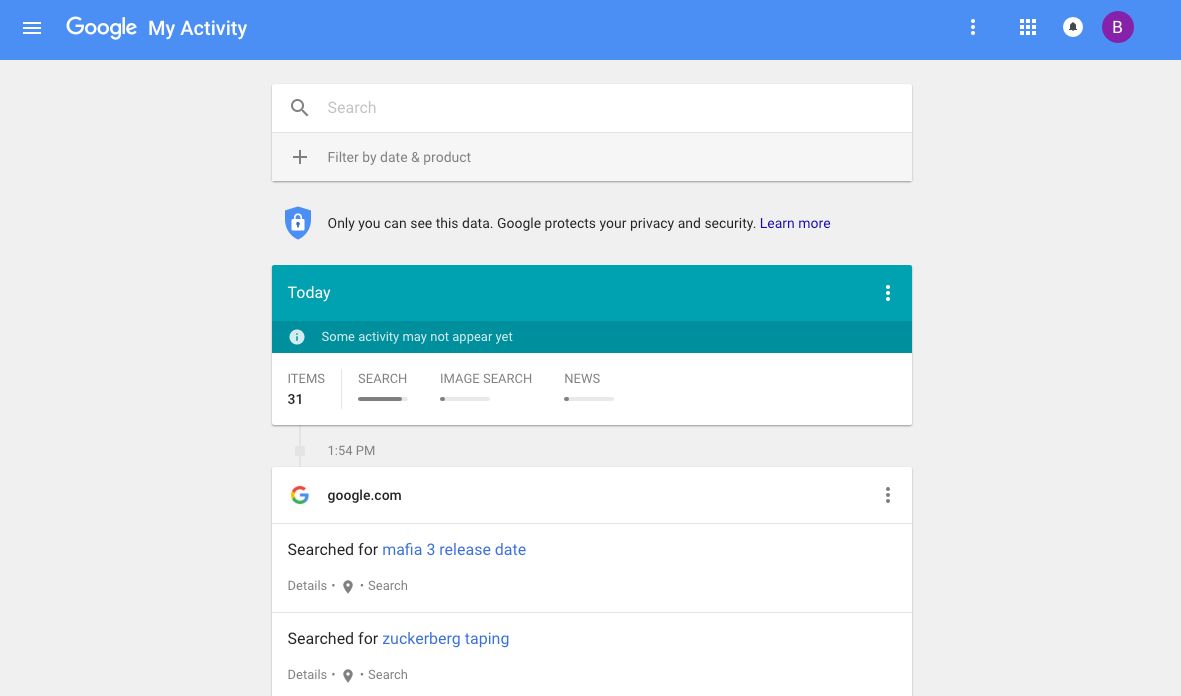Image resolution: width=1181 pixels, height=696 pixels.
Task: Open the mafia 3 release date link
Action: (x=454, y=550)
